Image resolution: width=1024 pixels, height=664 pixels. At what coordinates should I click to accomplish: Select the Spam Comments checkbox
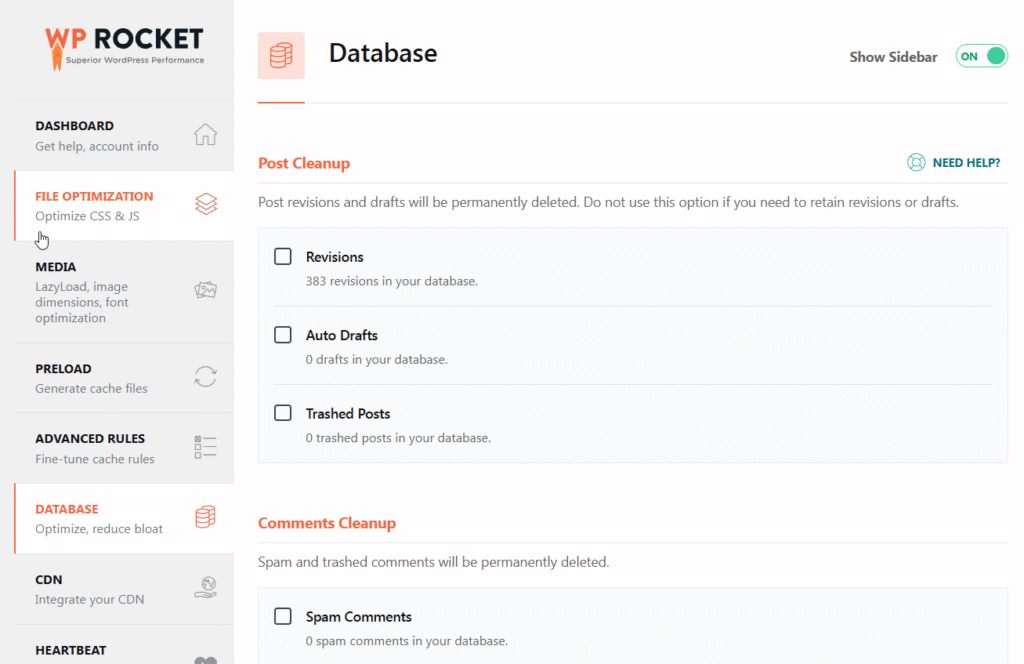pyautogui.click(x=283, y=616)
